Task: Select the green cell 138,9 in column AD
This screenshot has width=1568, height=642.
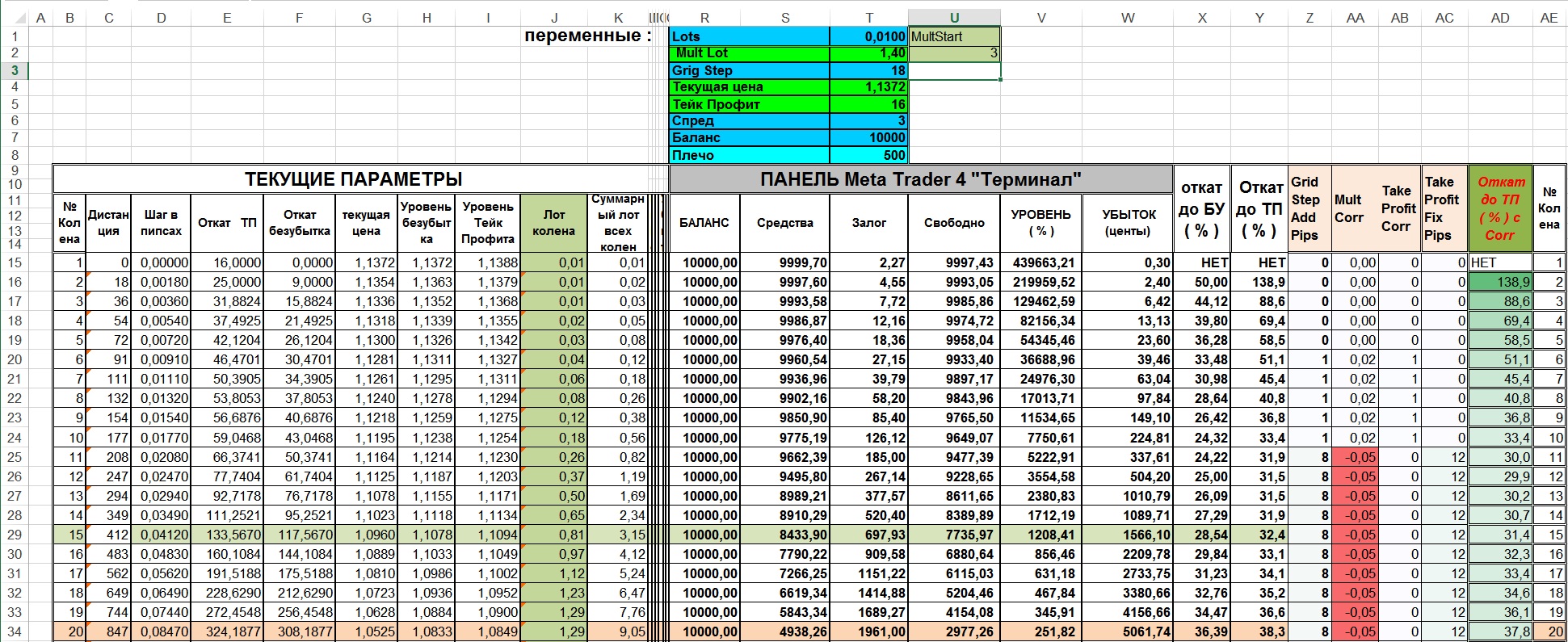Action: (1500, 282)
